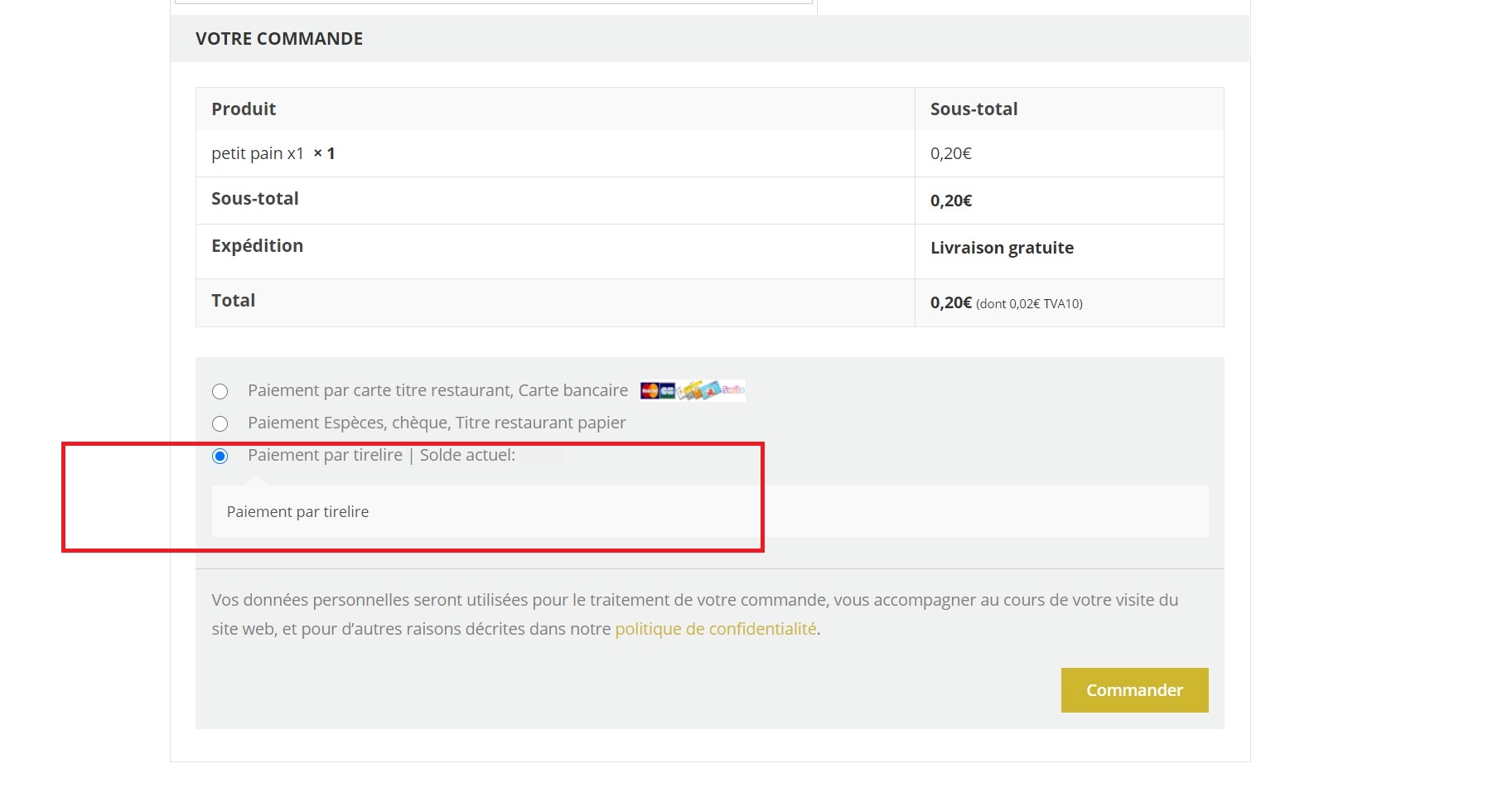Click the Expédition row label
The image size is (1512, 788).
(257, 246)
